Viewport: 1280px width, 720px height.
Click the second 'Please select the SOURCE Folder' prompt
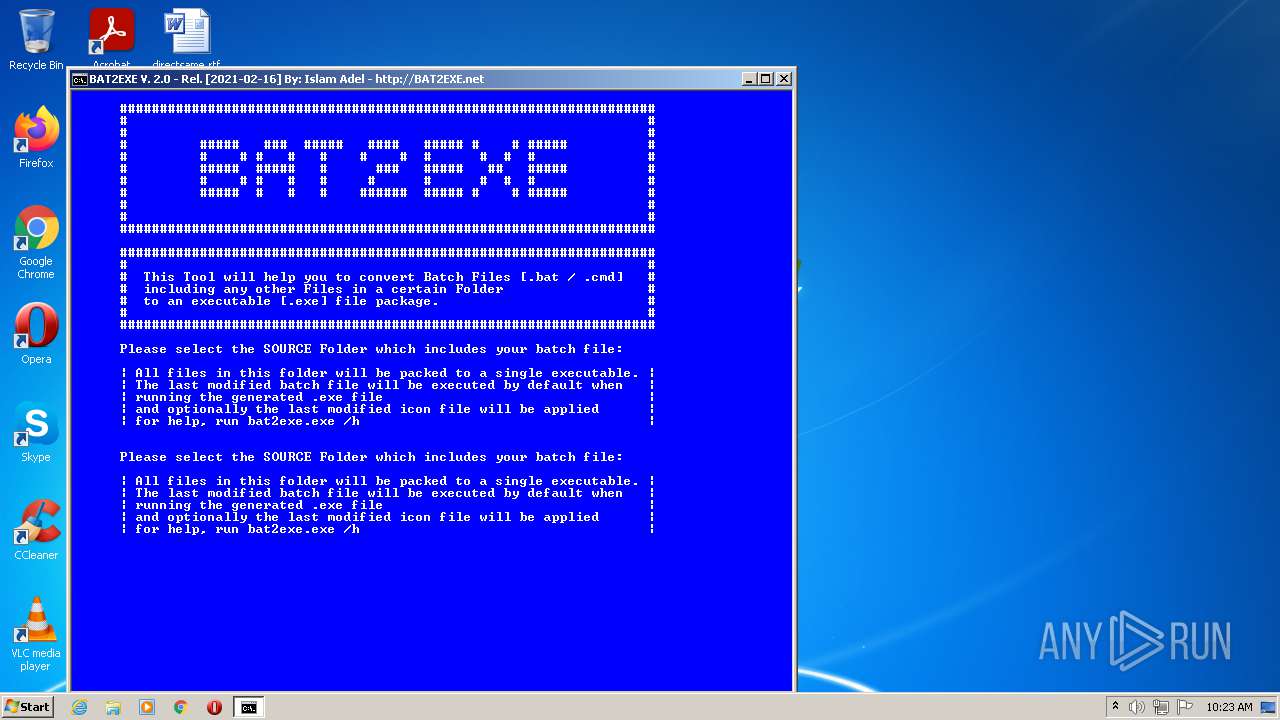(371, 457)
